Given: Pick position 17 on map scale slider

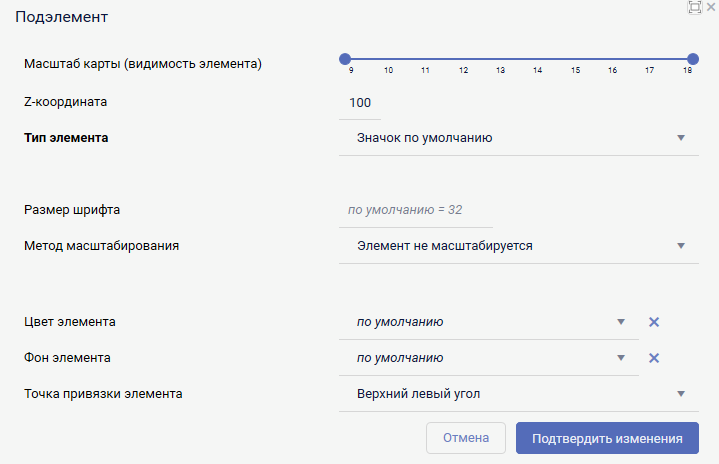Looking at the screenshot, I should [650, 59].
